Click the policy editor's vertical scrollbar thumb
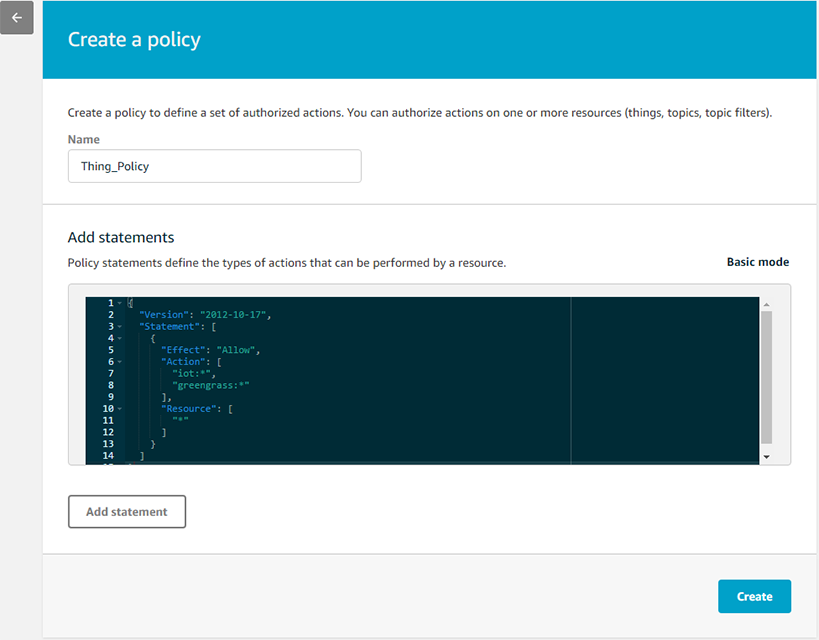The width and height of the screenshot is (819, 640). 766,377
